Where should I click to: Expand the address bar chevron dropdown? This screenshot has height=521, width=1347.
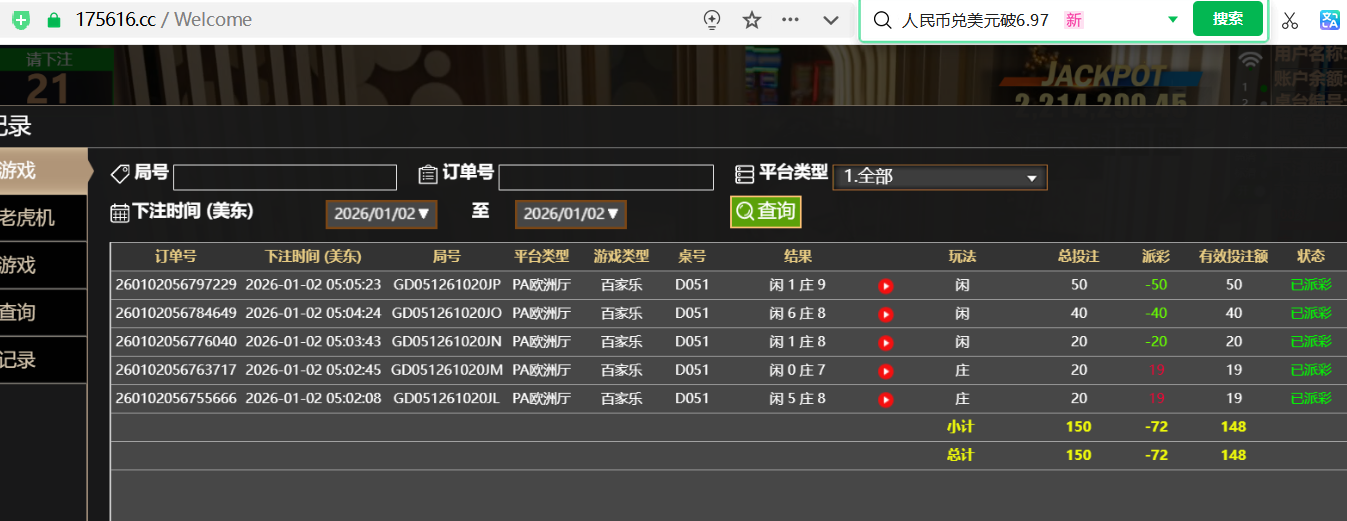830,20
